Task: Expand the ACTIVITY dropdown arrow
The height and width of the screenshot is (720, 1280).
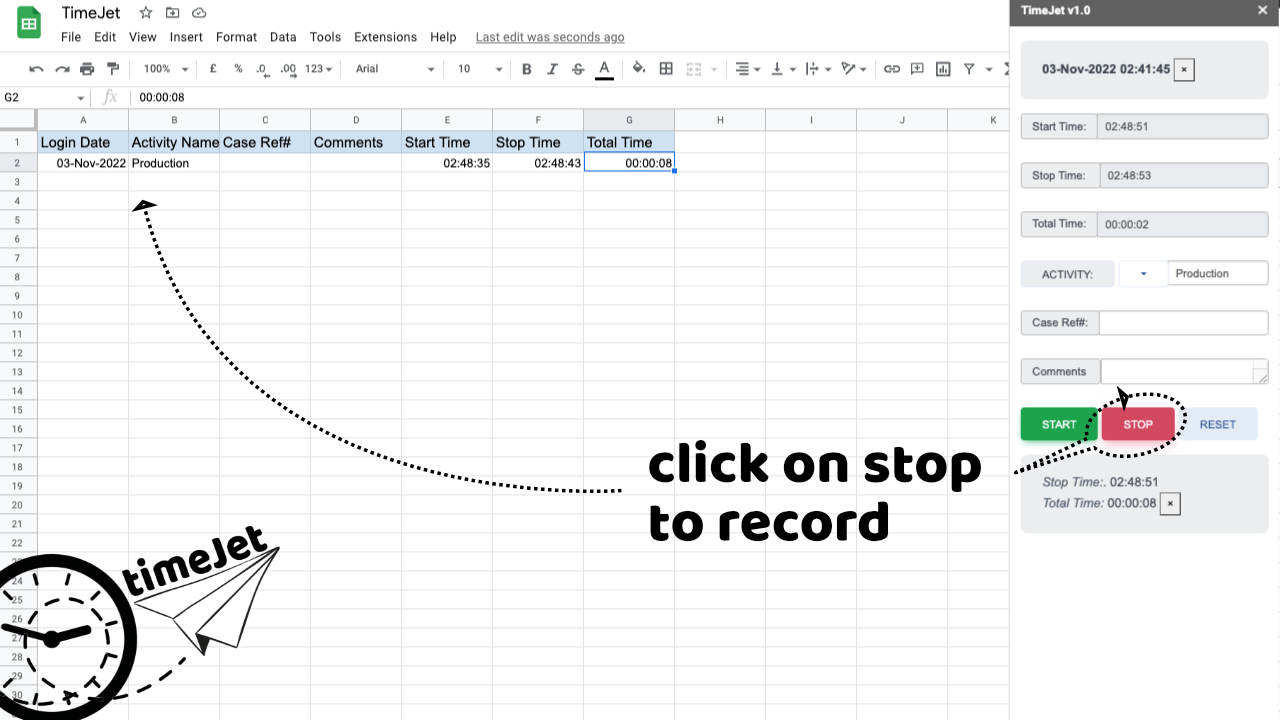Action: click(x=1143, y=274)
